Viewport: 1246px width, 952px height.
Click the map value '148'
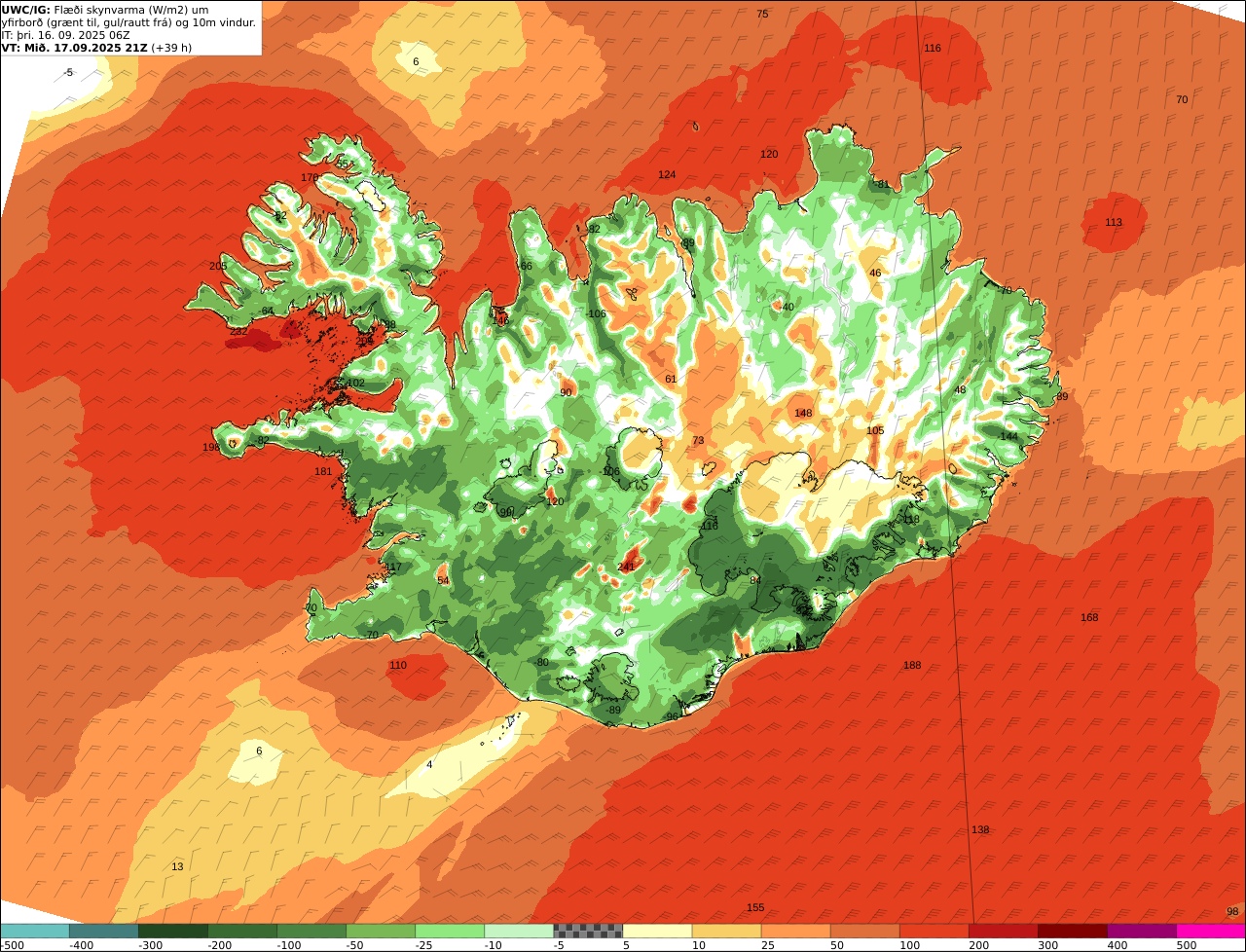tap(803, 413)
